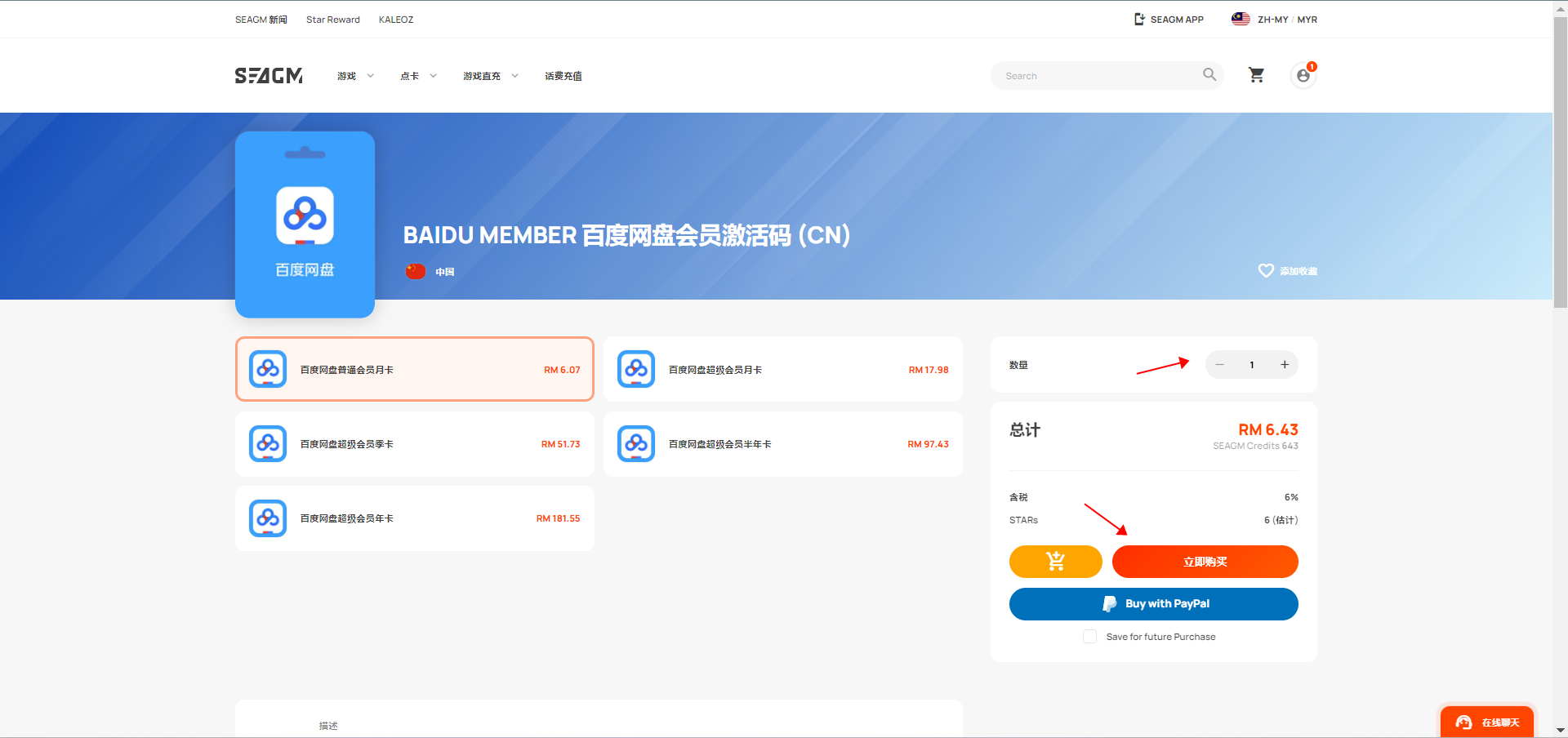This screenshot has width=1568, height=738.
Task: Open the Star Reward link
Action: coord(333,20)
